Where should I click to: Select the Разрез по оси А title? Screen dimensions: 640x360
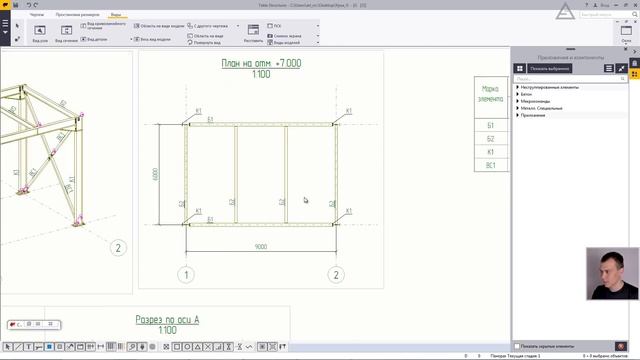click(167, 320)
